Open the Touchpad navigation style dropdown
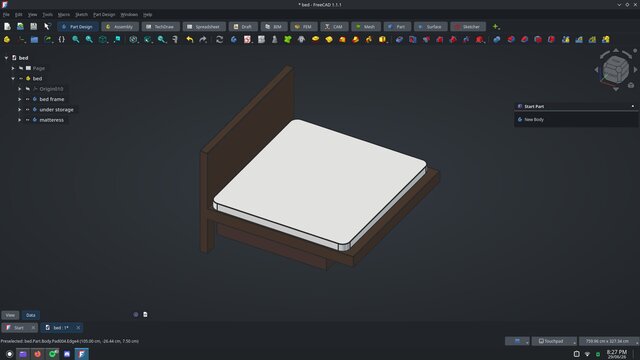640x360 pixels. (554, 341)
